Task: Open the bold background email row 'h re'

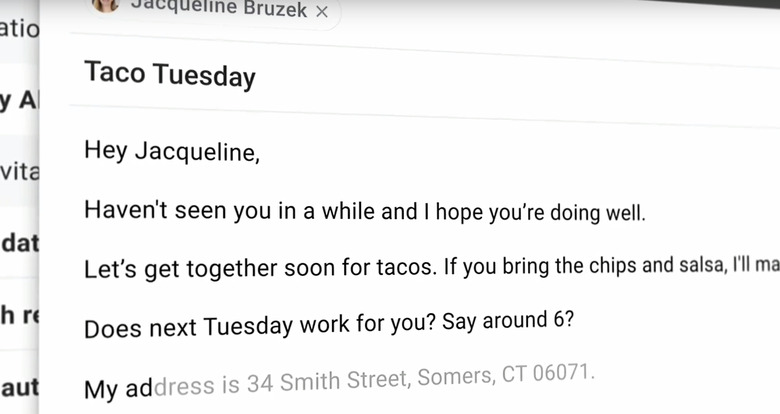Action: (19, 314)
